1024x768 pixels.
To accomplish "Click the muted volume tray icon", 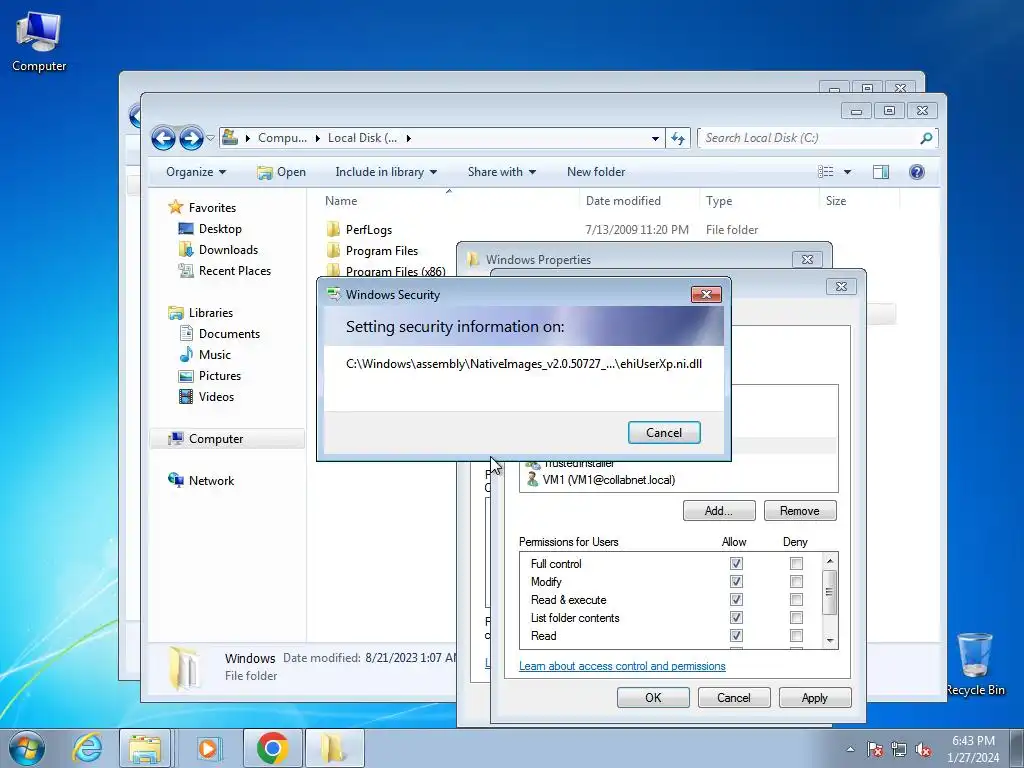I will click(923, 749).
